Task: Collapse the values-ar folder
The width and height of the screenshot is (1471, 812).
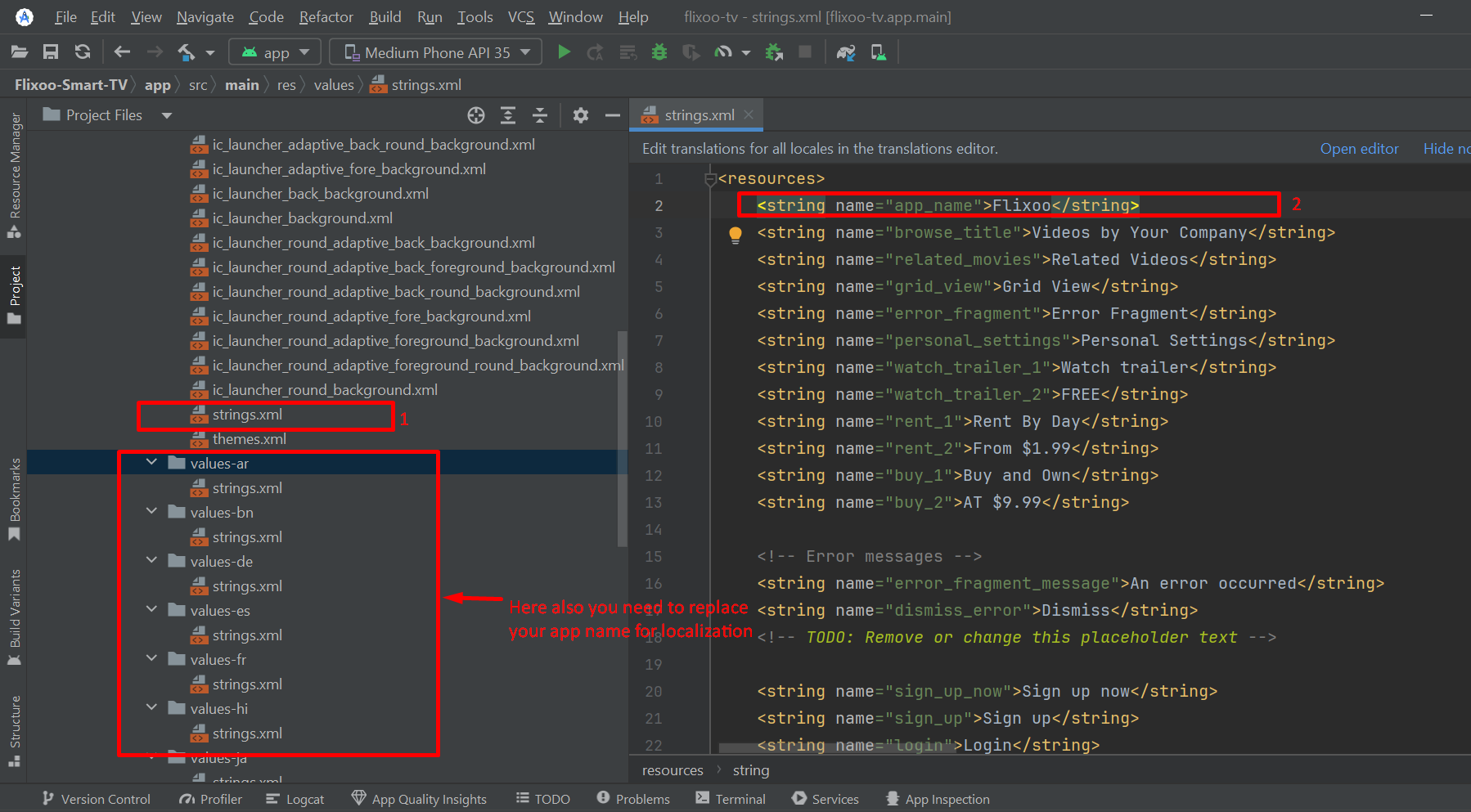Action: click(152, 463)
